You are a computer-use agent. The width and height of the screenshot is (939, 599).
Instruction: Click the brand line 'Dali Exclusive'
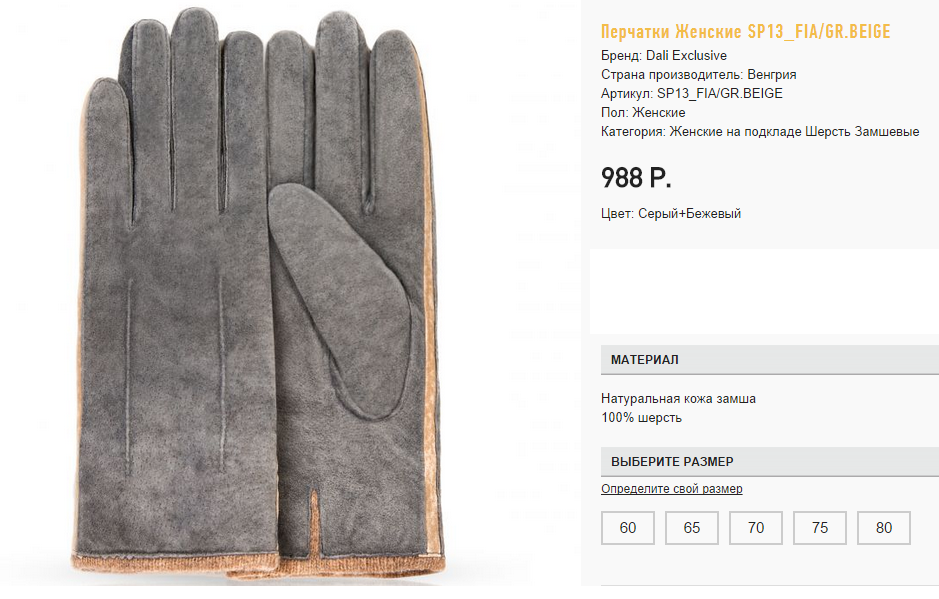(664, 55)
